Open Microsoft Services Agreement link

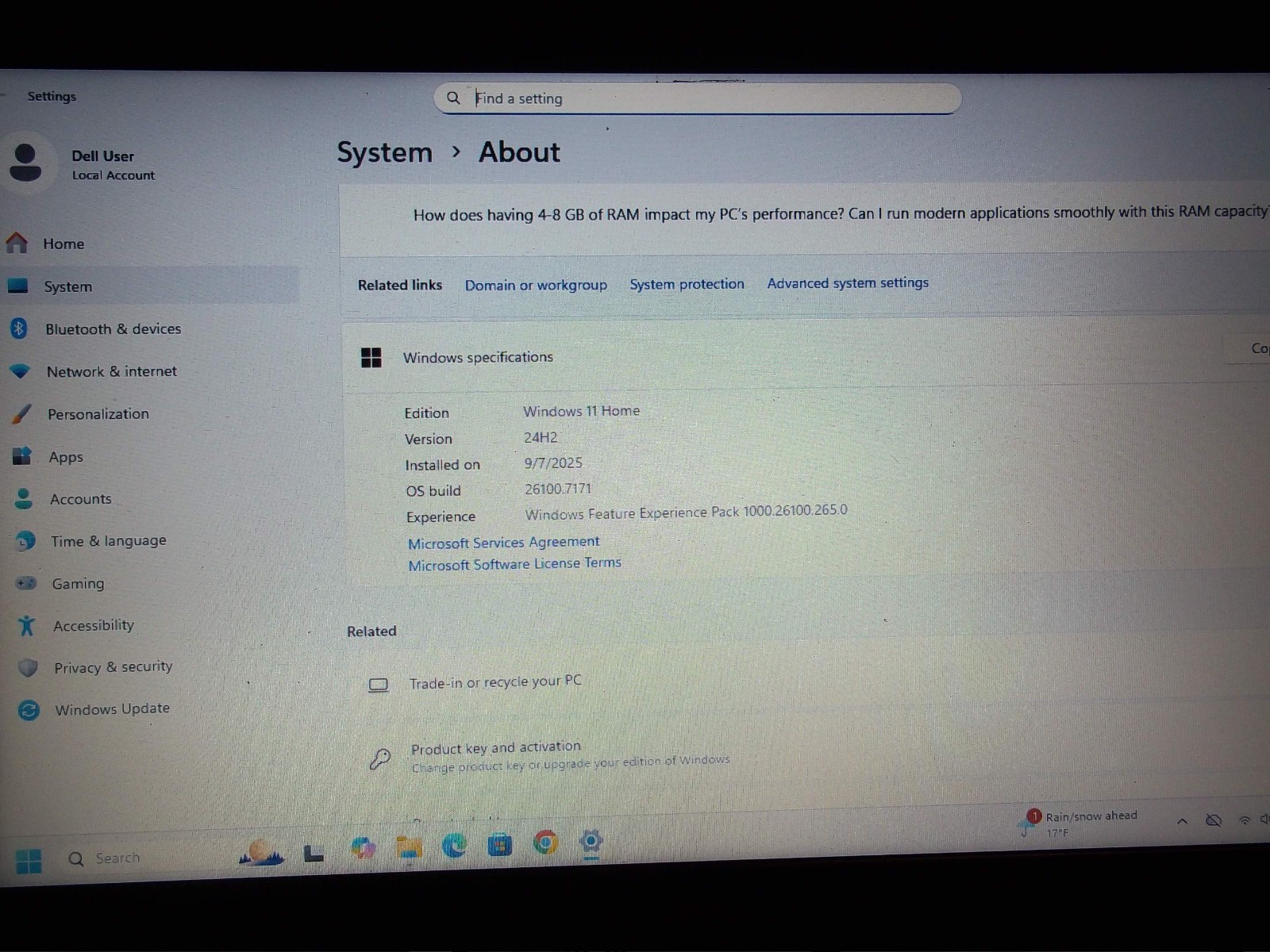click(x=504, y=543)
